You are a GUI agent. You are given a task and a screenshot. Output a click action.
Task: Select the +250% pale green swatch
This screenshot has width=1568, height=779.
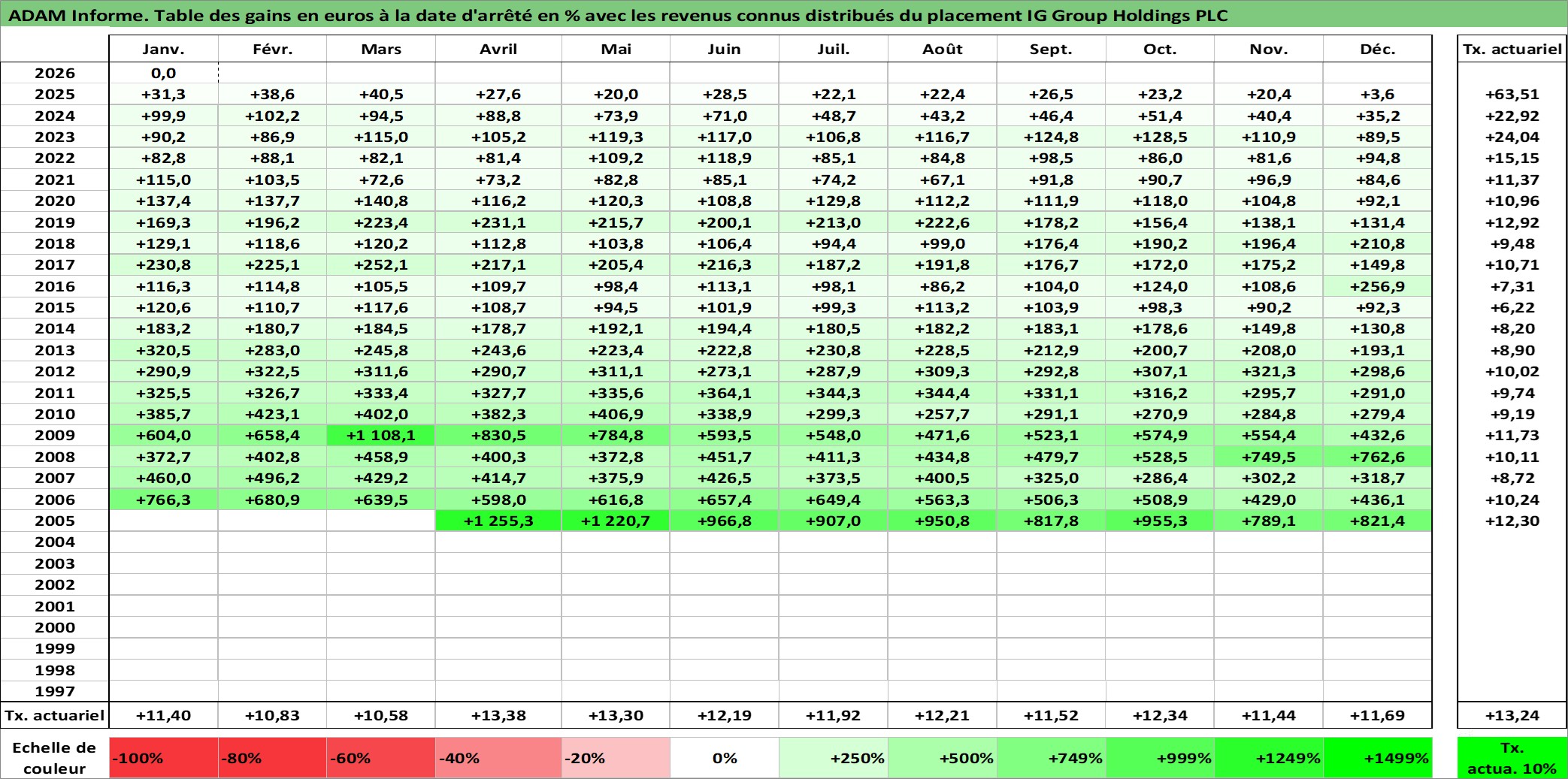tap(834, 758)
